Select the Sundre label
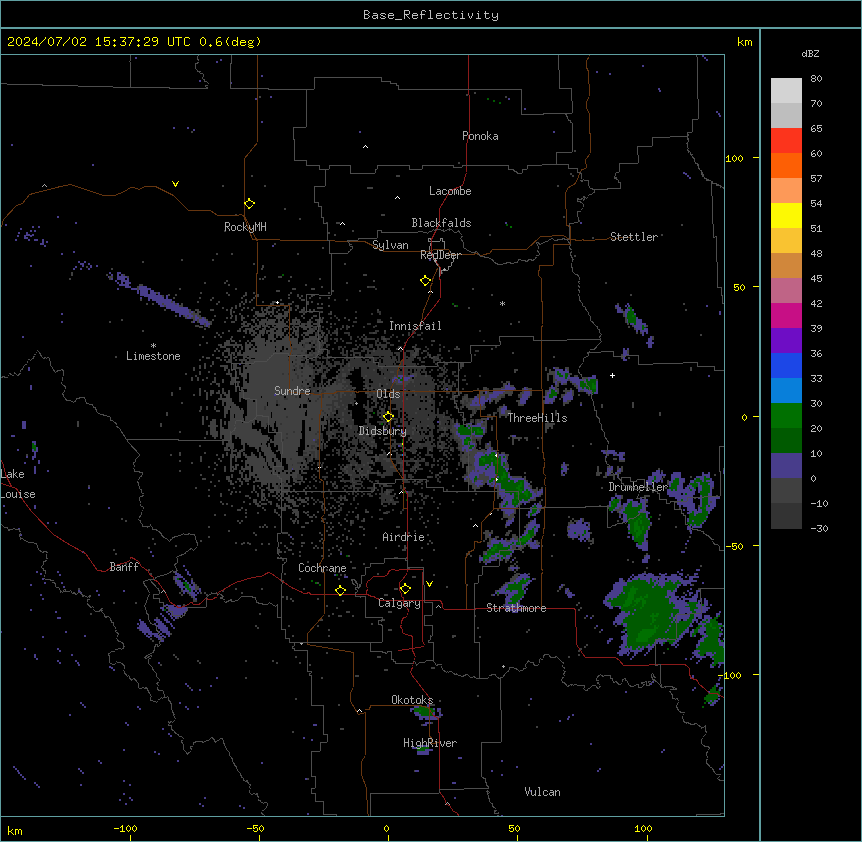This screenshot has width=862, height=842. click(292, 391)
